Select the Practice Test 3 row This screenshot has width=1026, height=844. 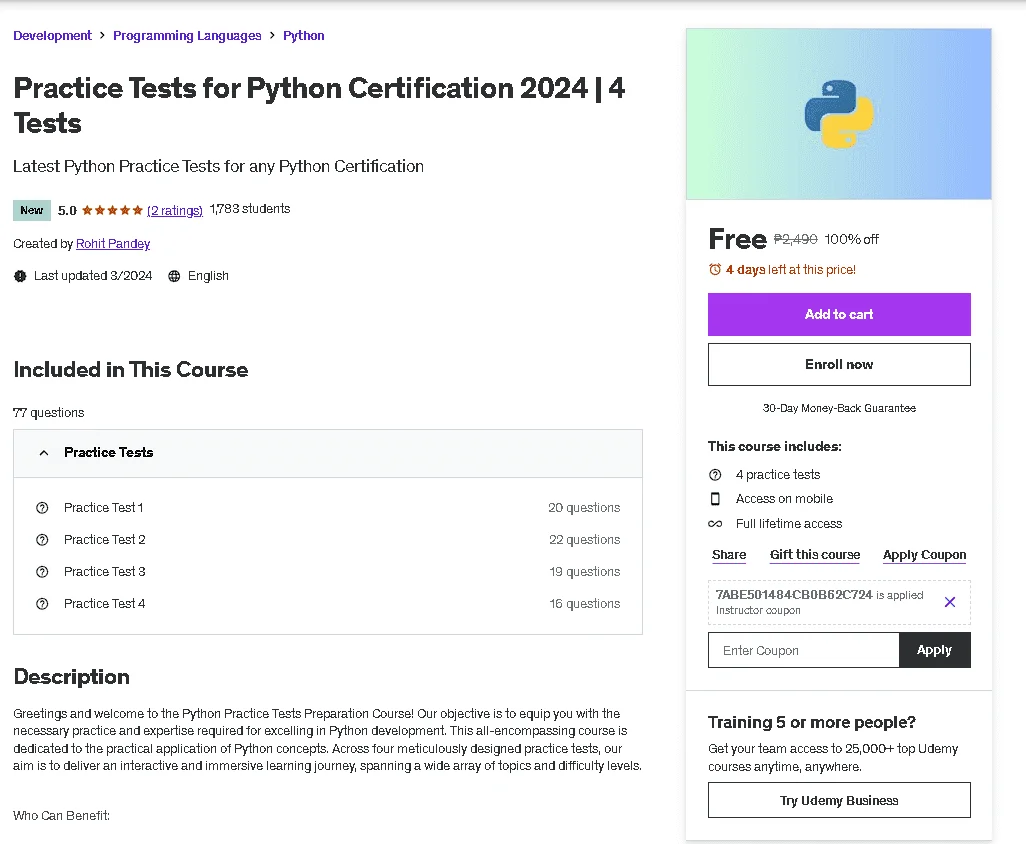pos(328,572)
